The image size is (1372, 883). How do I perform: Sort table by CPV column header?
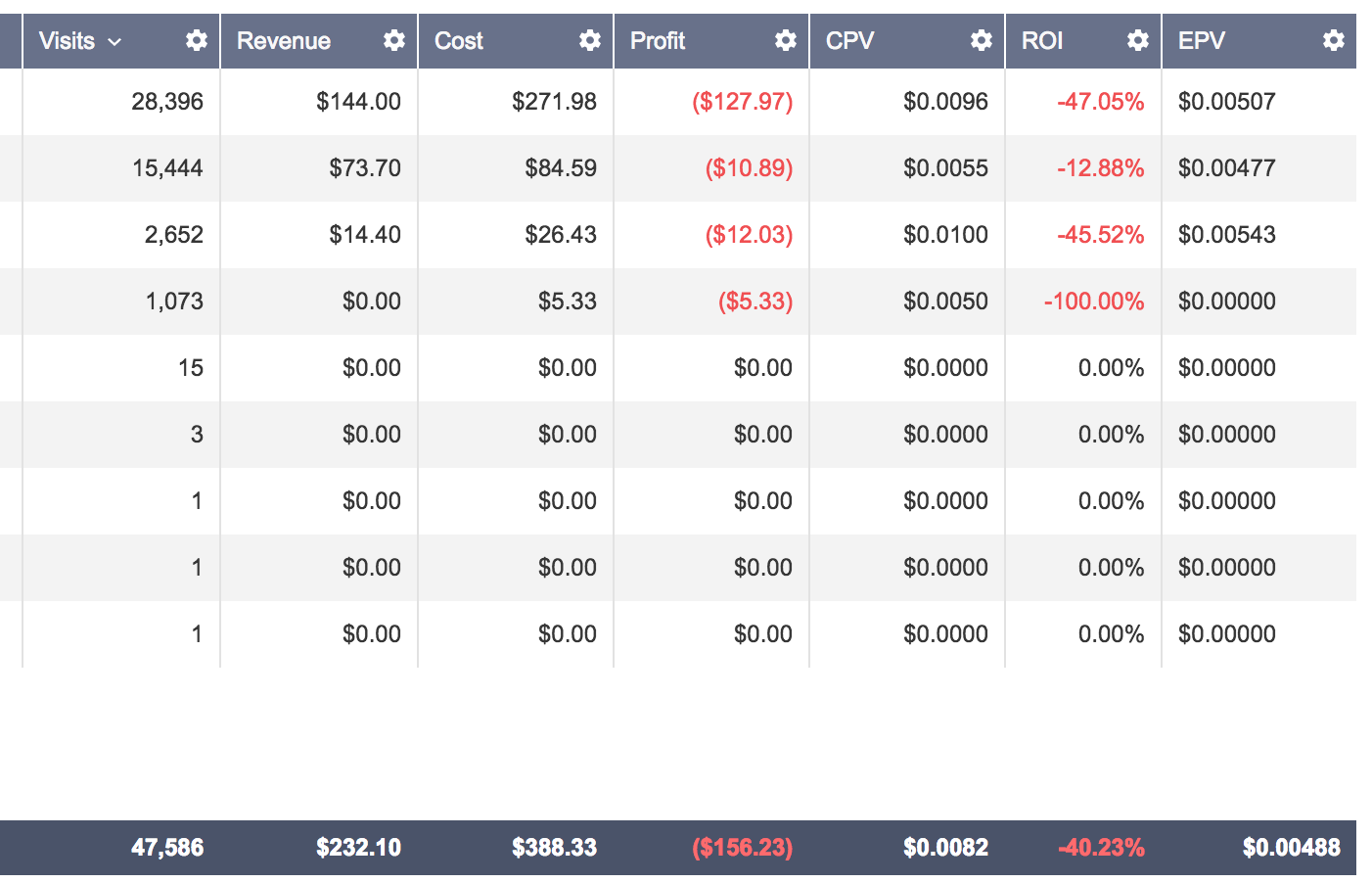pyautogui.click(x=849, y=41)
